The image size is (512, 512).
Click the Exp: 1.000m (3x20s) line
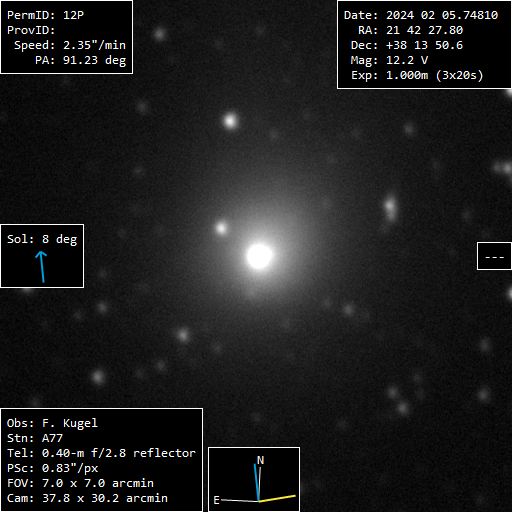(x=417, y=75)
